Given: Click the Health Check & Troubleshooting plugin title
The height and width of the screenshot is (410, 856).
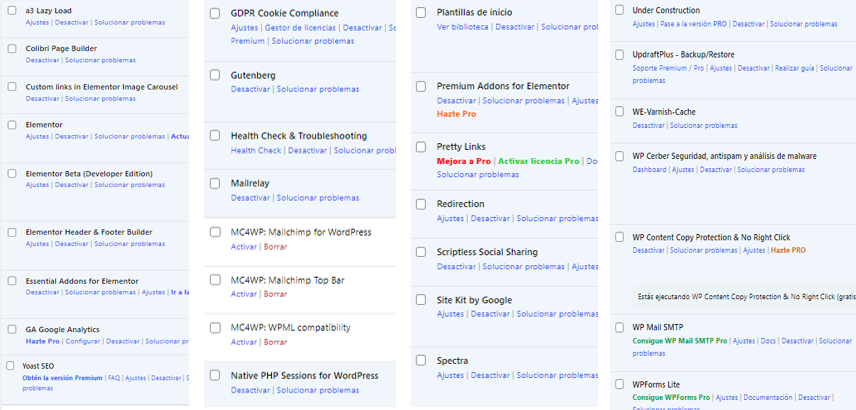Looking at the screenshot, I should [299, 136].
